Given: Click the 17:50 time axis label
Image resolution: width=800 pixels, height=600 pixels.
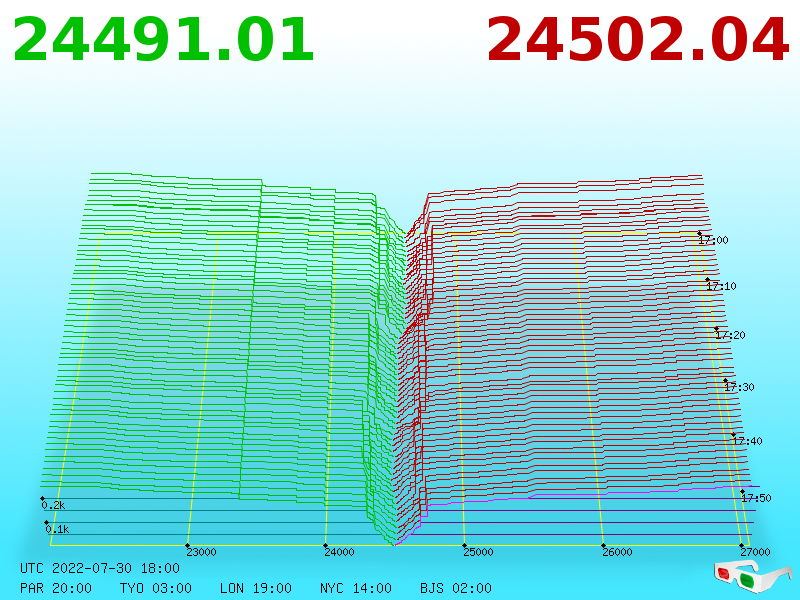Looking at the screenshot, I should pyautogui.click(x=756, y=498).
